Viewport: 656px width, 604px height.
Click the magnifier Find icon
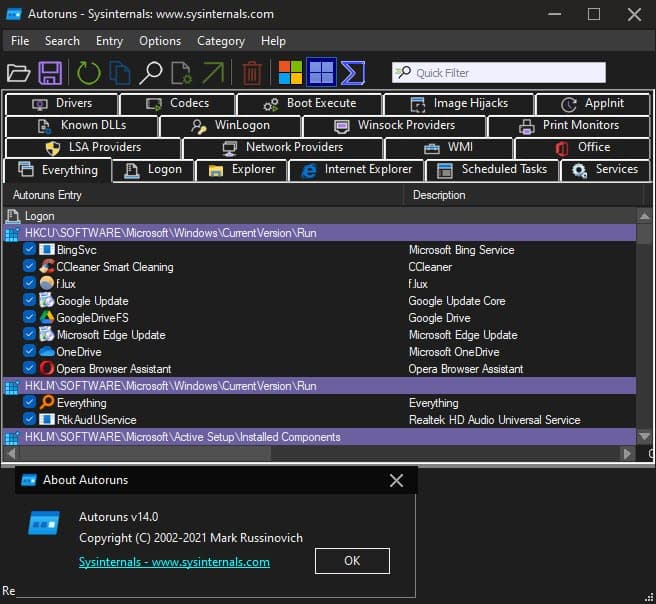(150, 72)
